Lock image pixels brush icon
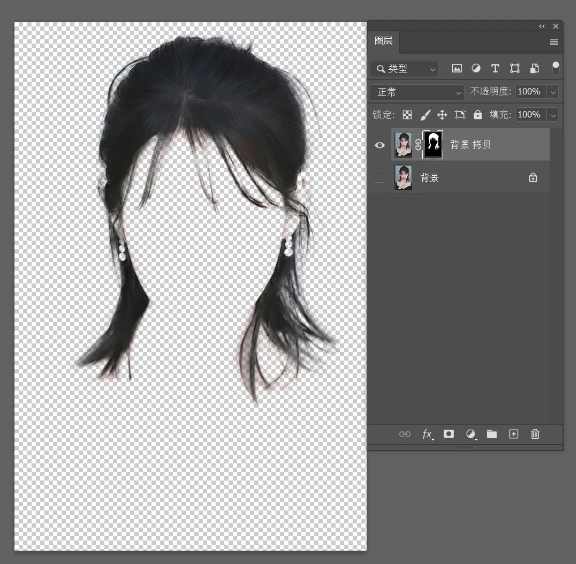This screenshot has width=576, height=564. (425, 115)
